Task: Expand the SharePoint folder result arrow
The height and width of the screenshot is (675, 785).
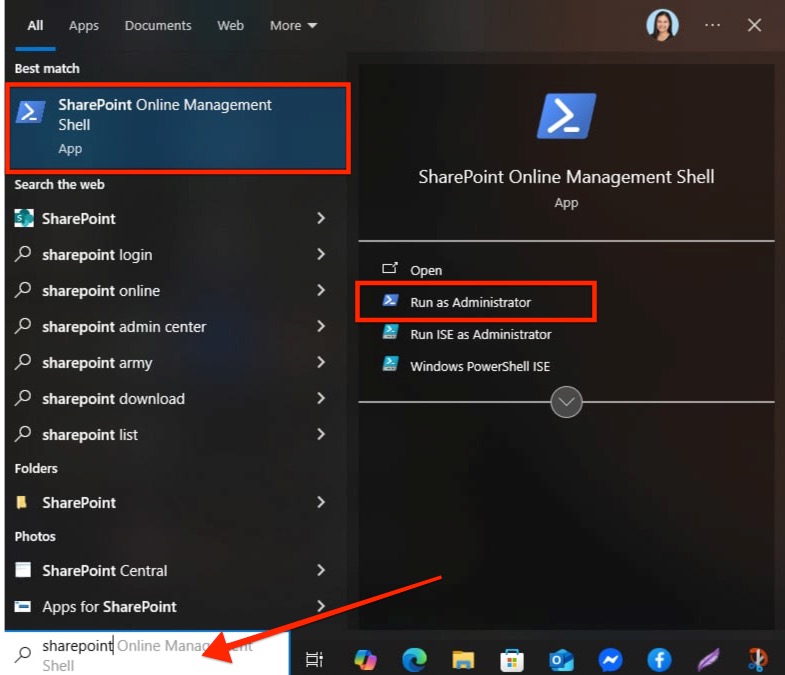Action: coord(321,502)
